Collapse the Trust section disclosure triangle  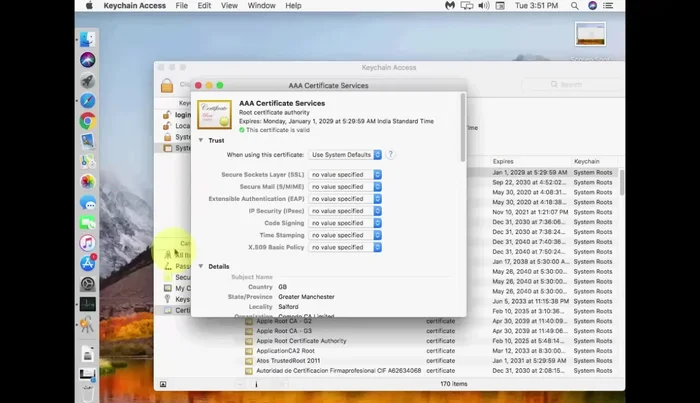(200, 140)
